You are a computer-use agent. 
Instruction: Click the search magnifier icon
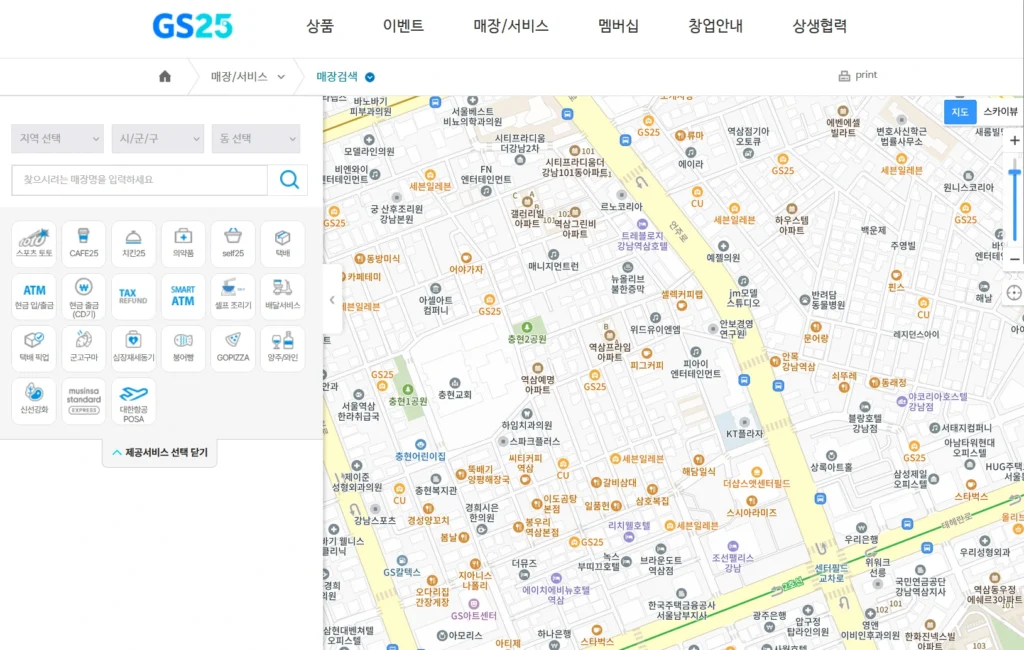[x=288, y=180]
